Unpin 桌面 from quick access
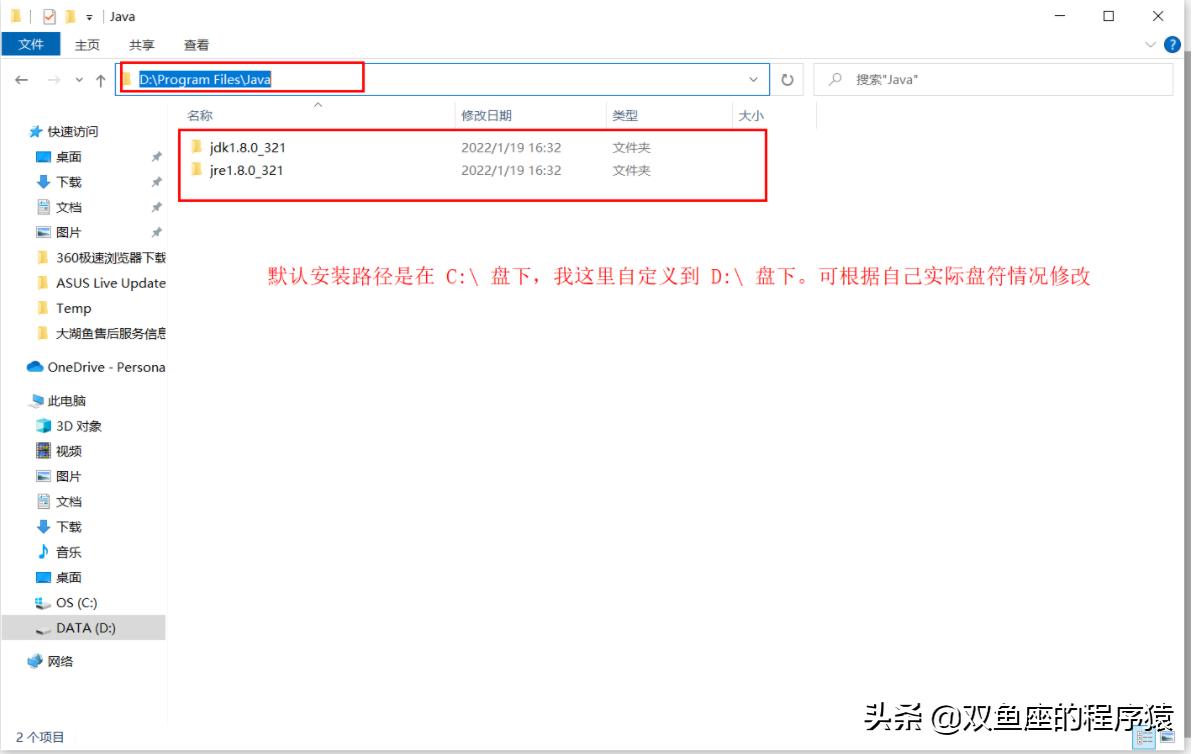Screen dimensions: 1195x754 156,156
